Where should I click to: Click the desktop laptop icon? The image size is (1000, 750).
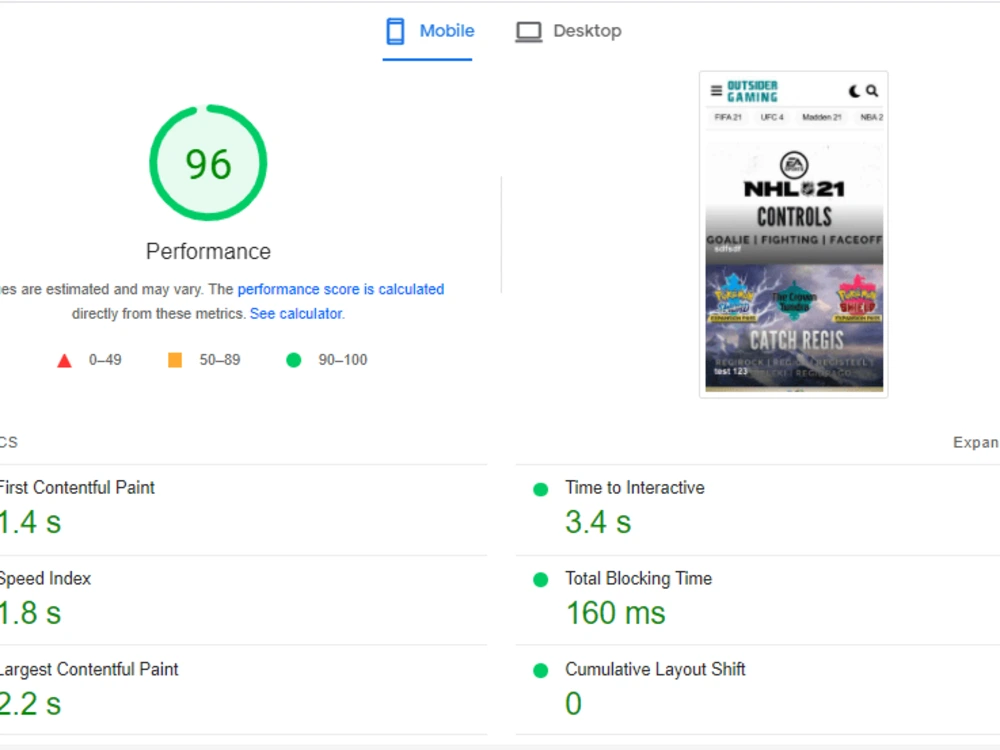click(529, 32)
